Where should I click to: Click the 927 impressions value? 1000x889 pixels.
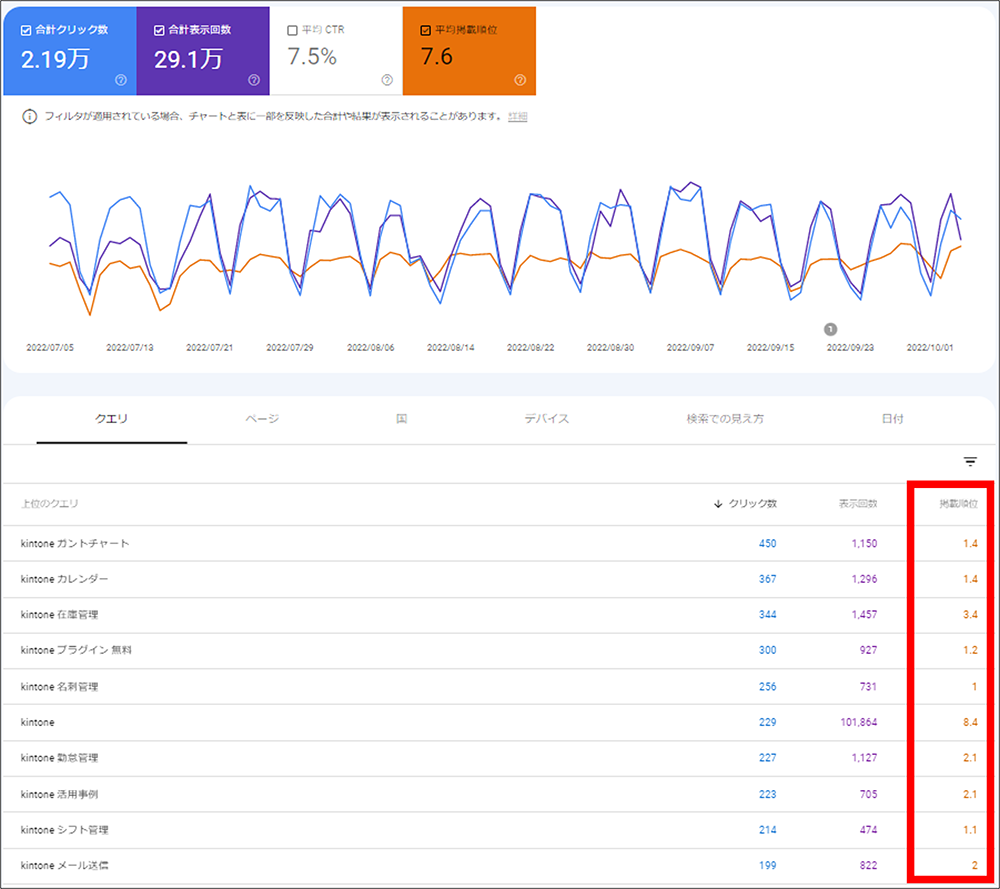(x=868, y=650)
